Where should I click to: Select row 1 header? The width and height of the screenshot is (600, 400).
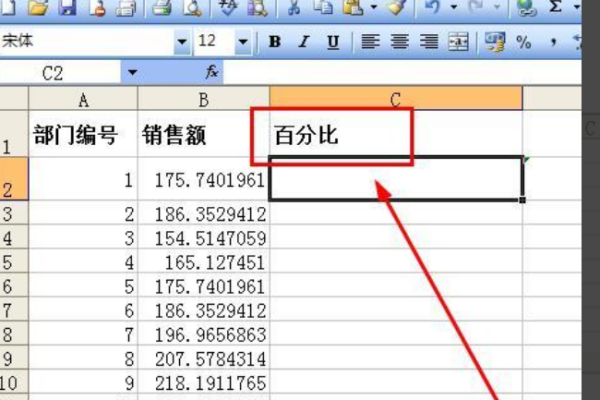click(14, 134)
